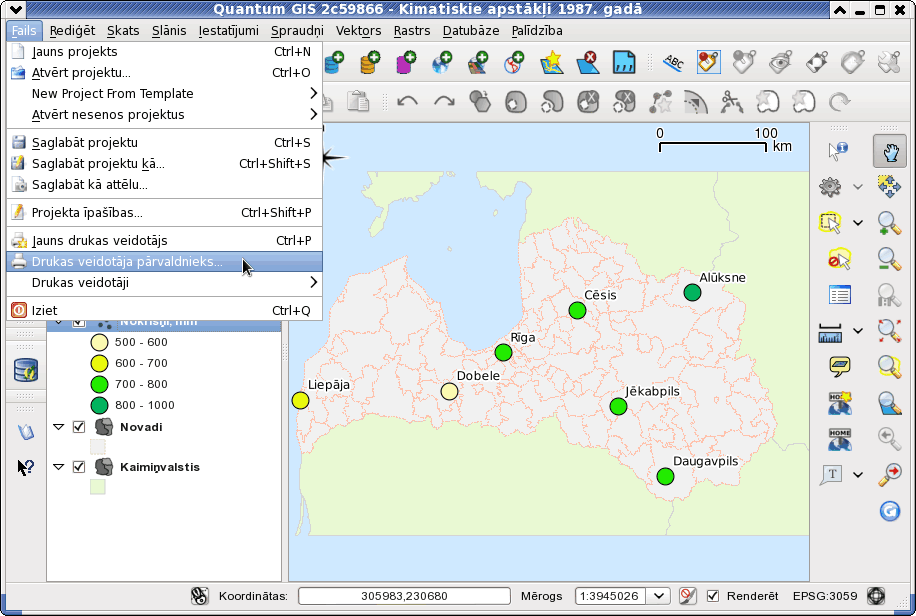Click the Koordinātas input field
The image size is (916, 616).
[404, 596]
